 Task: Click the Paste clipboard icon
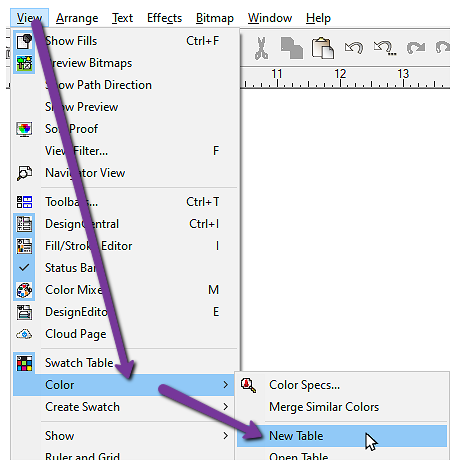pyautogui.click(x=322, y=48)
